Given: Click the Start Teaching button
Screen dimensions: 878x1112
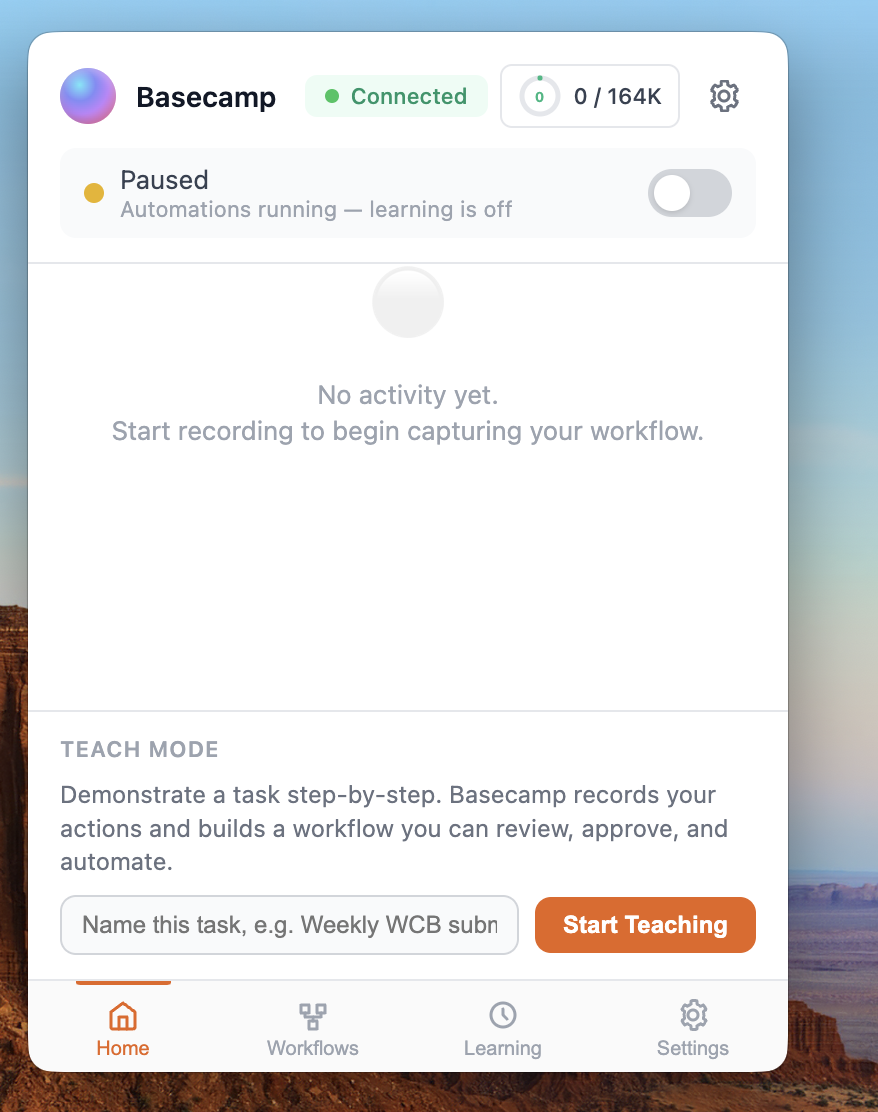Looking at the screenshot, I should [x=645, y=925].
